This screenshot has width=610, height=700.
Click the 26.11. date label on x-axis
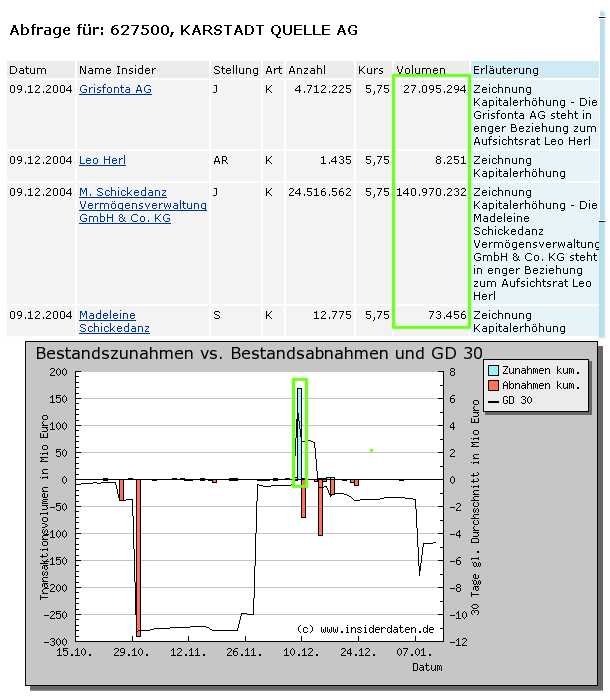pos(244,652)
